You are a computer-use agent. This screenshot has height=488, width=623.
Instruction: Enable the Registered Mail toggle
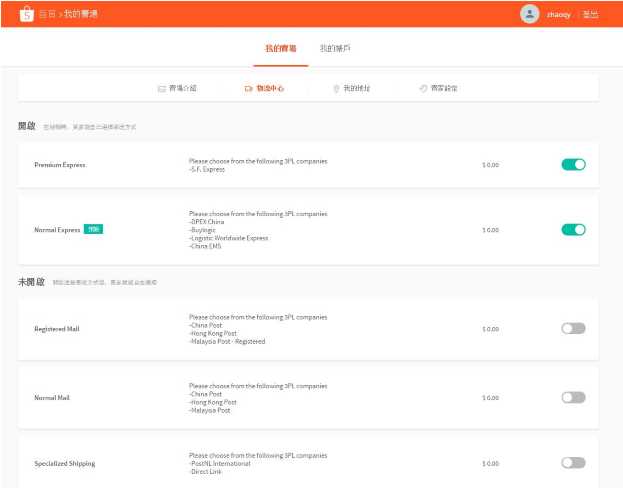tap(573, 328)
